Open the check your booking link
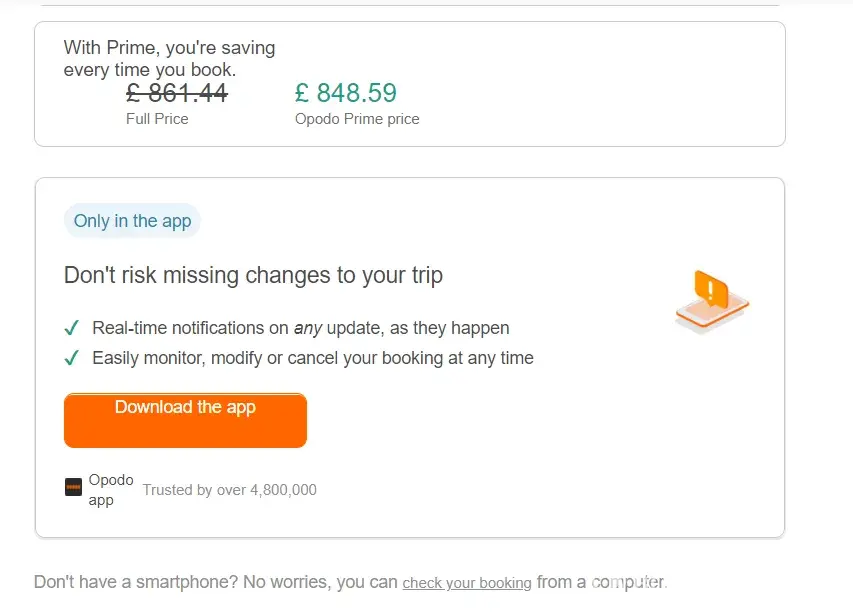The image size is (853, 615). [x=467, y=583]
